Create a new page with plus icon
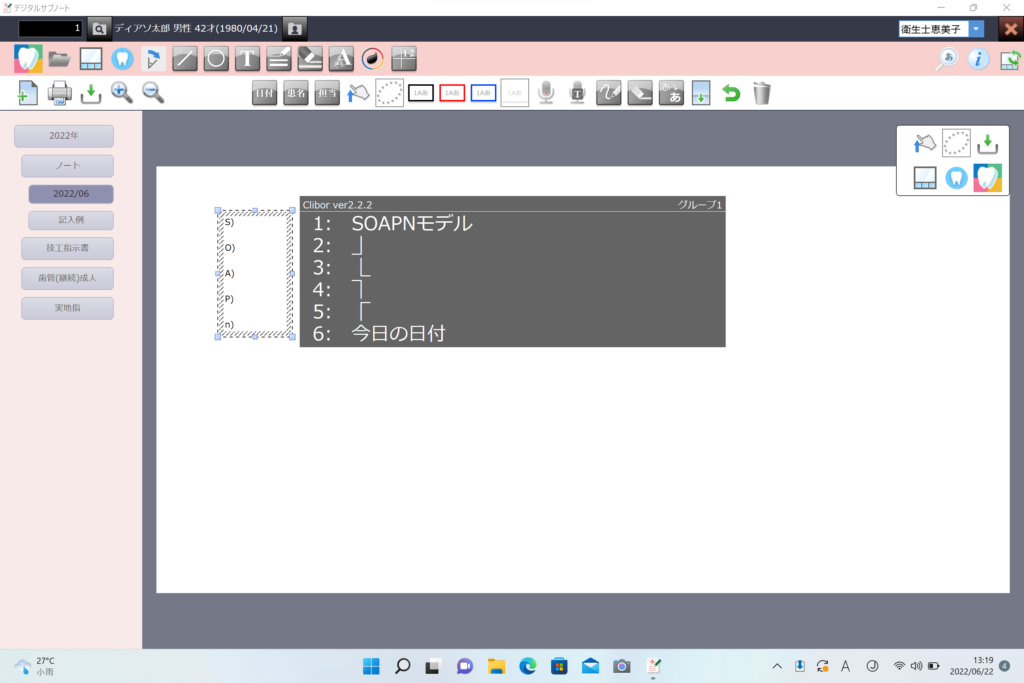Viewport: 1024px width, 683px height. click(x=28, y=93)
